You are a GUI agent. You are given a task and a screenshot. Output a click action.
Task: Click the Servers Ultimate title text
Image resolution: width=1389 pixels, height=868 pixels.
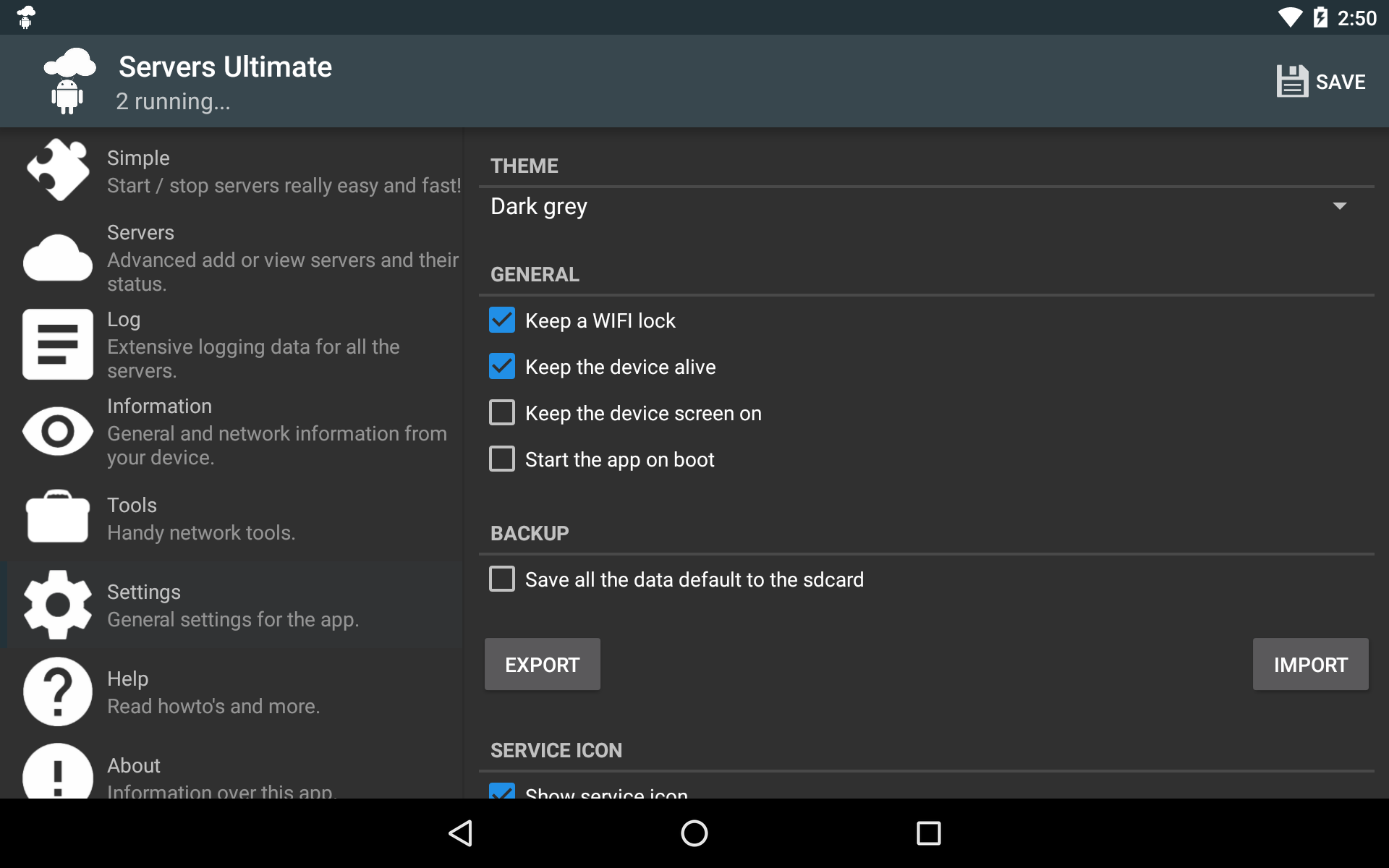point(225,67)
